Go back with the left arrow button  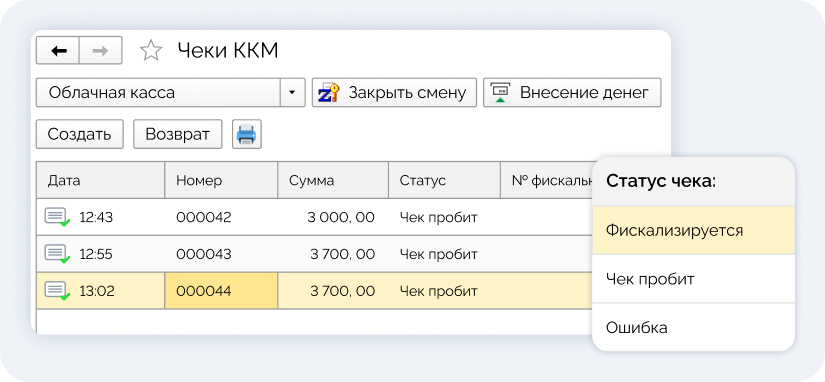pyautogui.click(x=58, y=51)
